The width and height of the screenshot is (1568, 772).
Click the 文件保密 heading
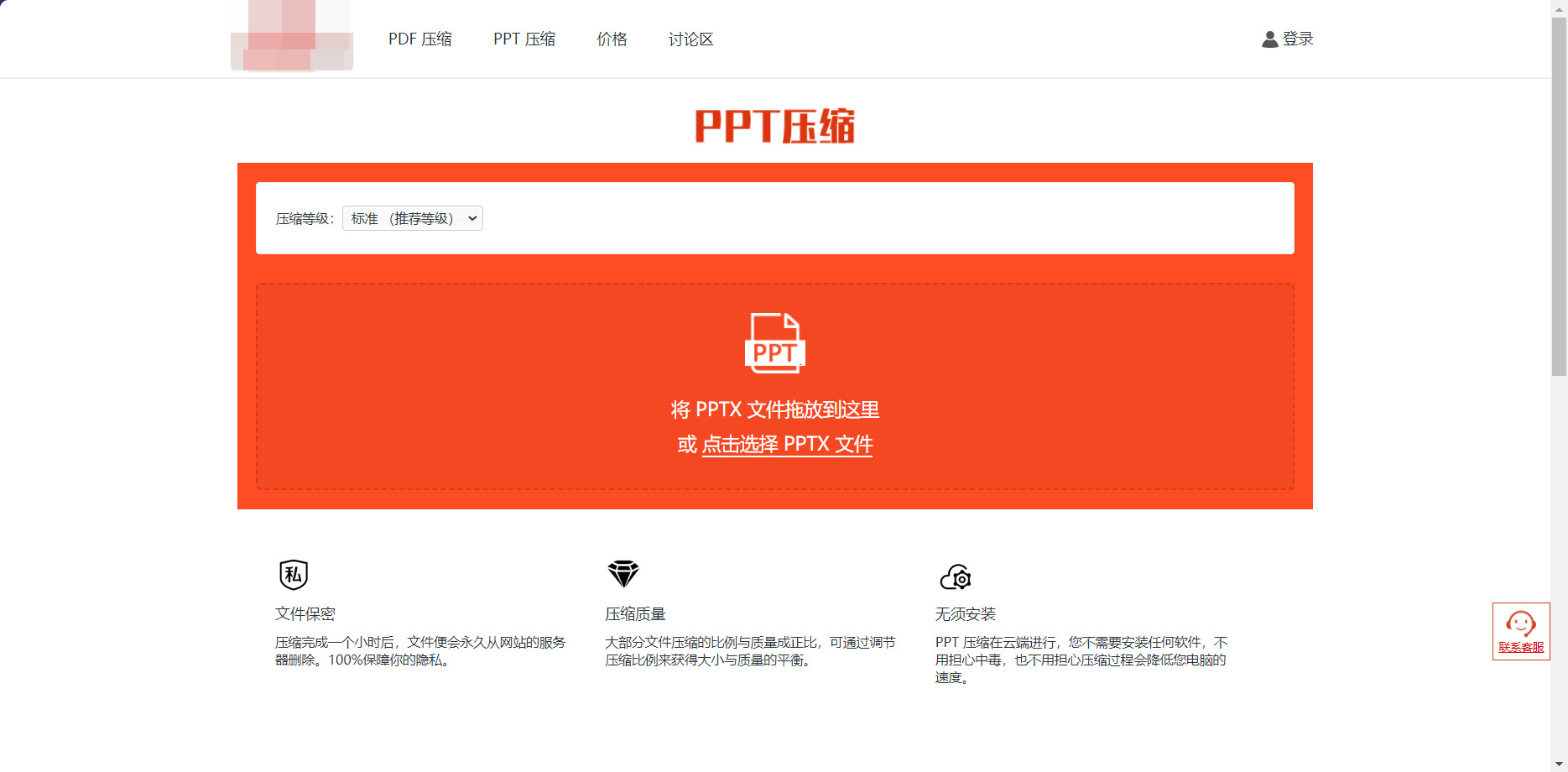click(x=305, y=614)
